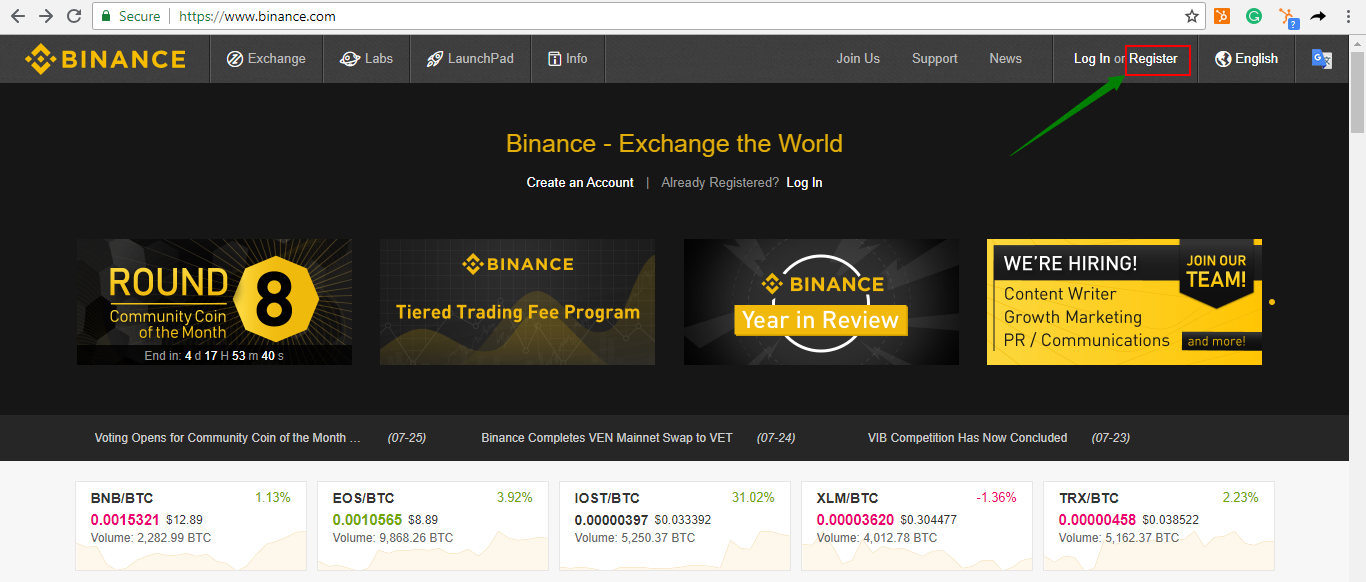Open the English language selector

point(1247,59)
